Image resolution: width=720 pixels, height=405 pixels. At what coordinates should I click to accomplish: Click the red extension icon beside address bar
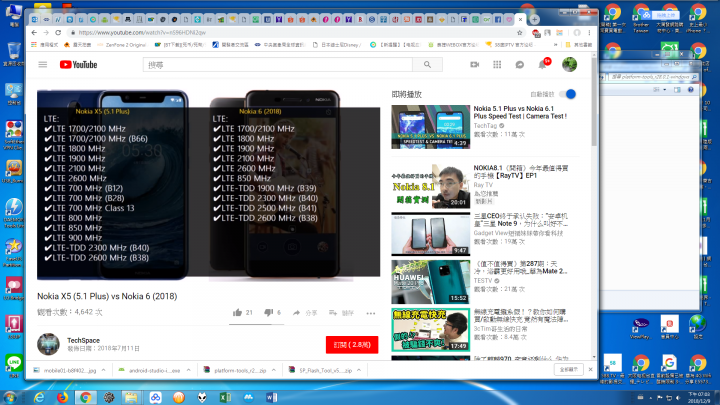coord(535,33)
